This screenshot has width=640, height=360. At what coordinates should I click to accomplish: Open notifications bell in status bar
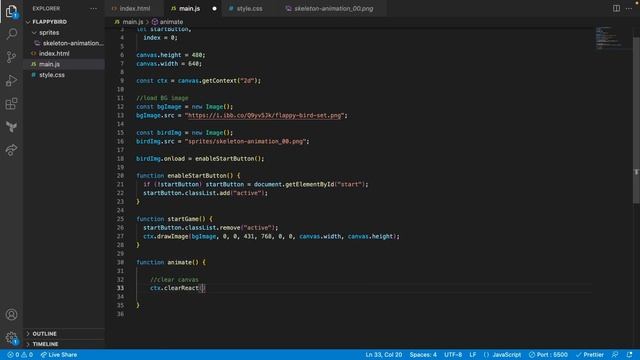[629, 355]
